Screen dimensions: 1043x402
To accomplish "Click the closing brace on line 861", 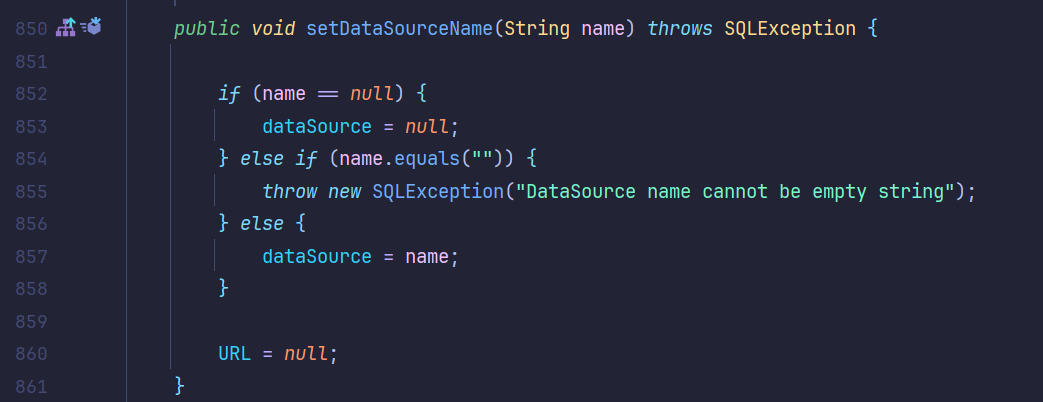I will 180,385.
